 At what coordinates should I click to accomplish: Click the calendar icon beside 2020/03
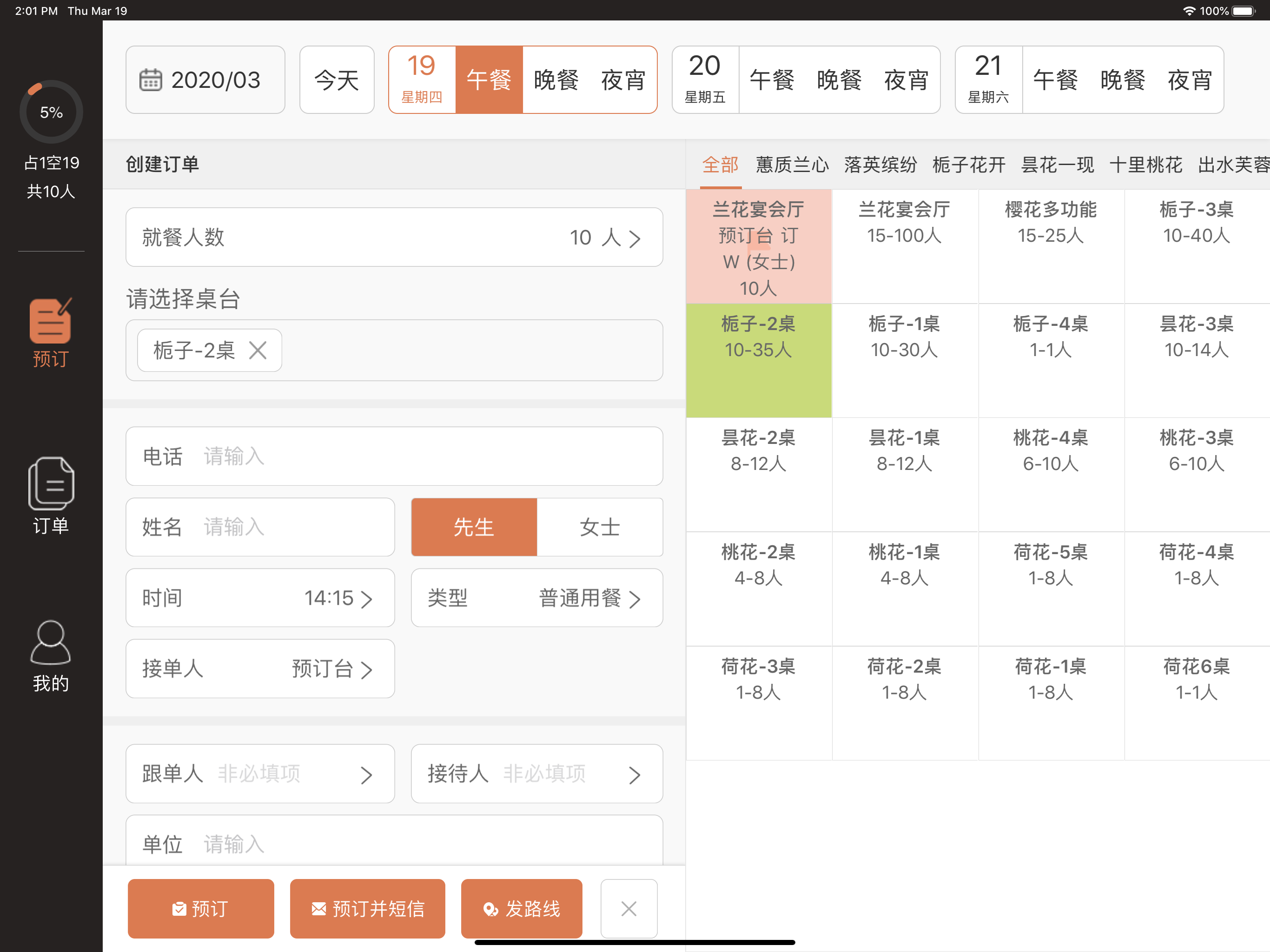click(151, 80)
